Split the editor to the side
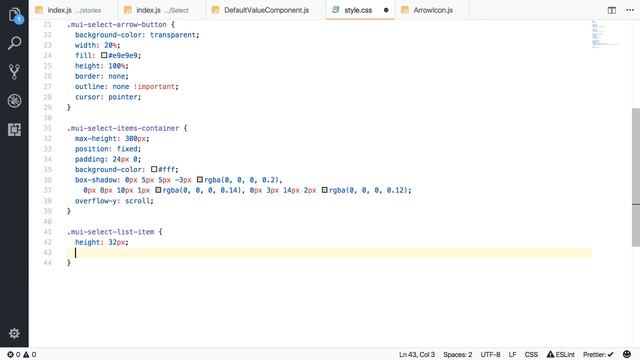 coord(611,10)
